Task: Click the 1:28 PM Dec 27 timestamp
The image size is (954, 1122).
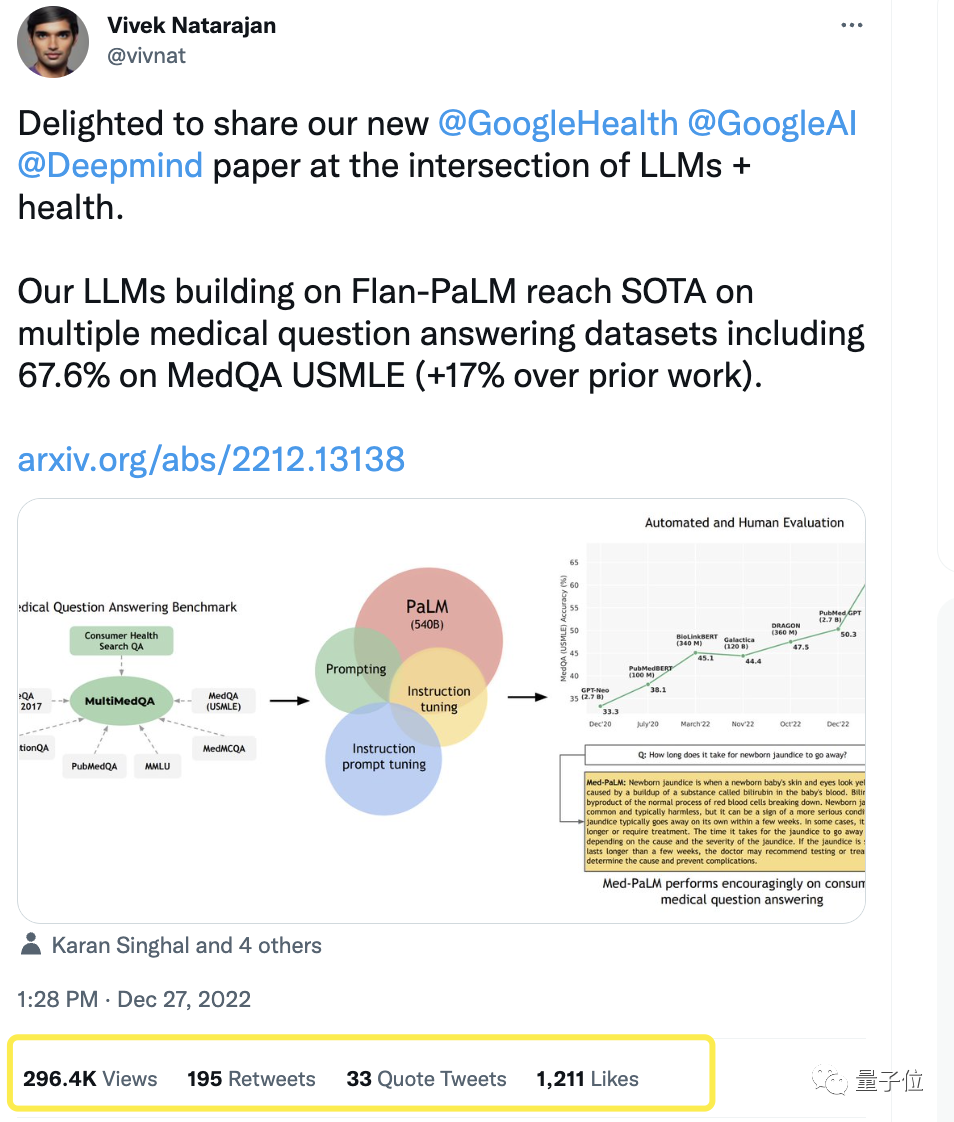Action: [x=134, y=999]
